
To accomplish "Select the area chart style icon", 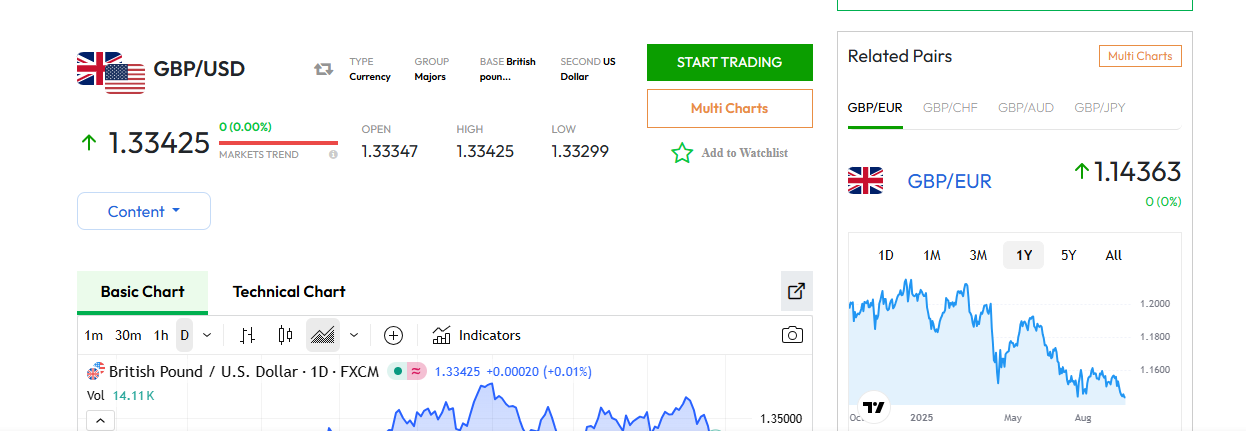I will click(322, 335).
